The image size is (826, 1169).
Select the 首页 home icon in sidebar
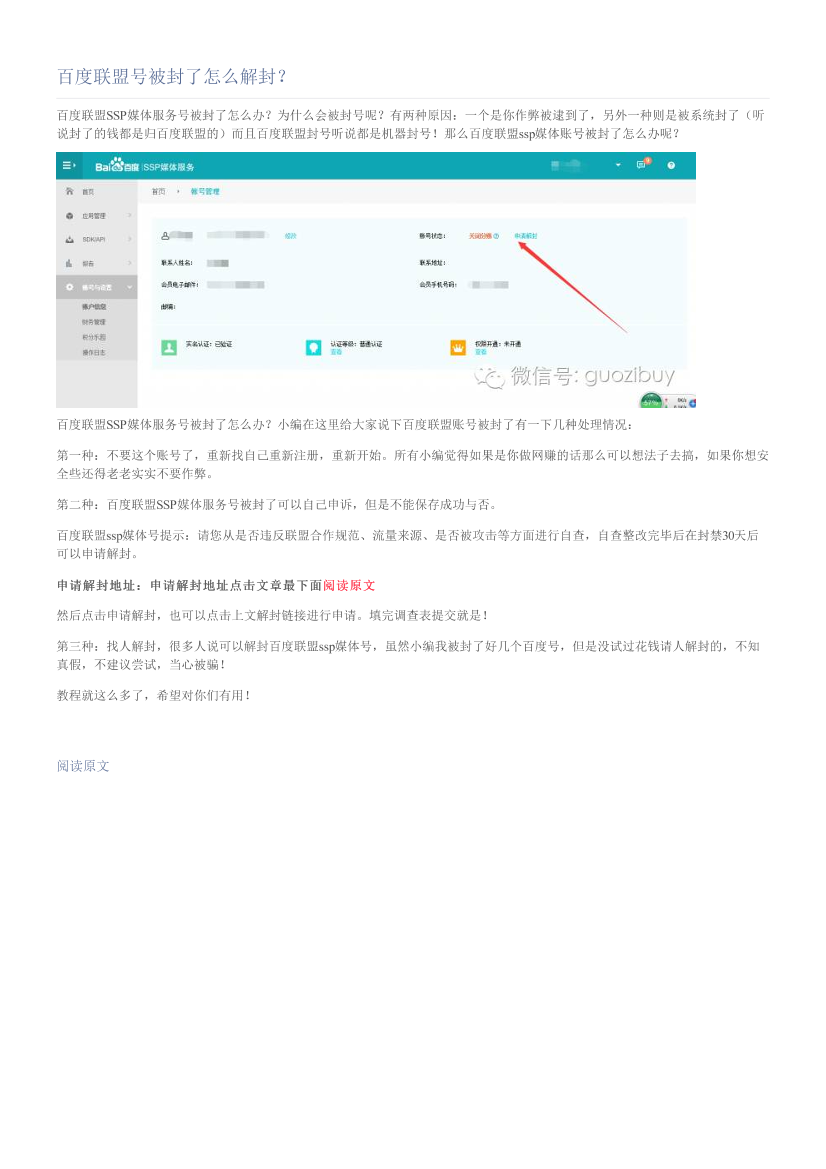[69, 192]
